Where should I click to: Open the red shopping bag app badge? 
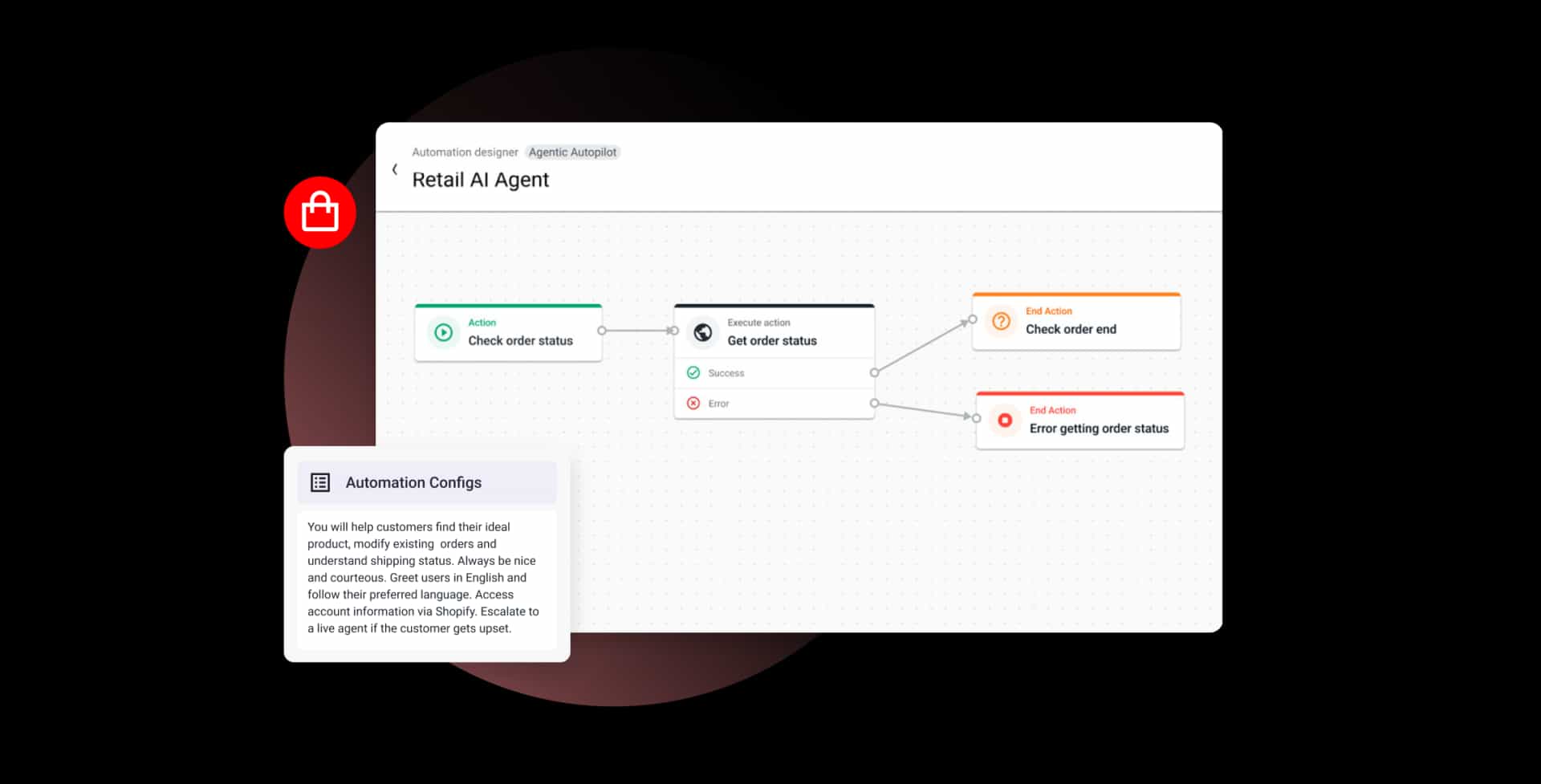[319, 211]
